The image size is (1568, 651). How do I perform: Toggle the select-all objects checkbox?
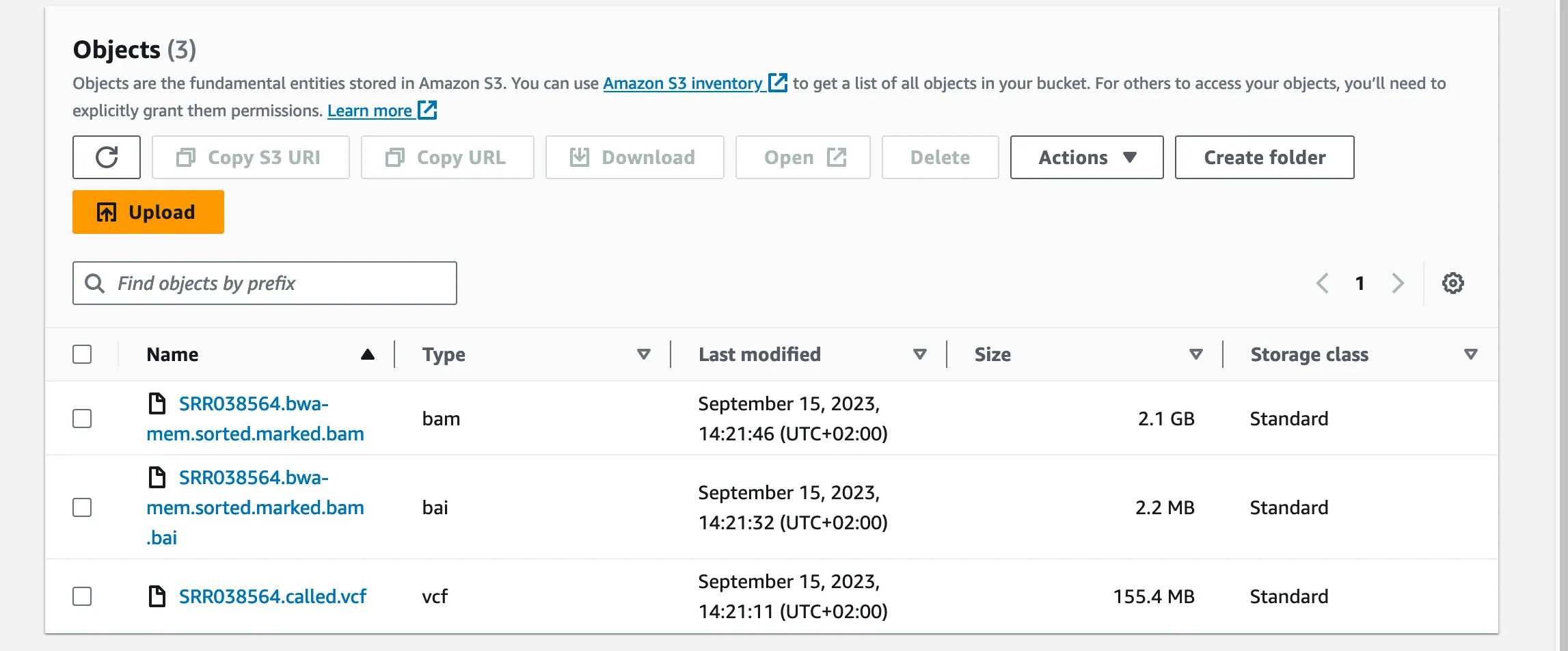[82, 354]
